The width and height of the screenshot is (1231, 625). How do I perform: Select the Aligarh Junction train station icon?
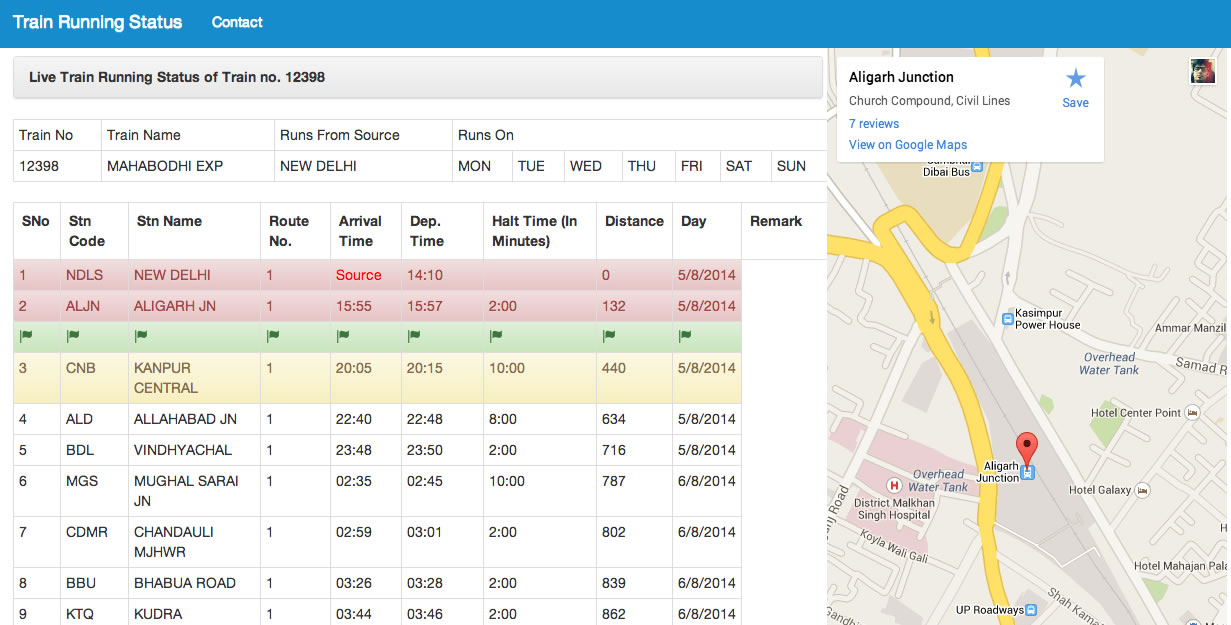(x=1026, y=472)
